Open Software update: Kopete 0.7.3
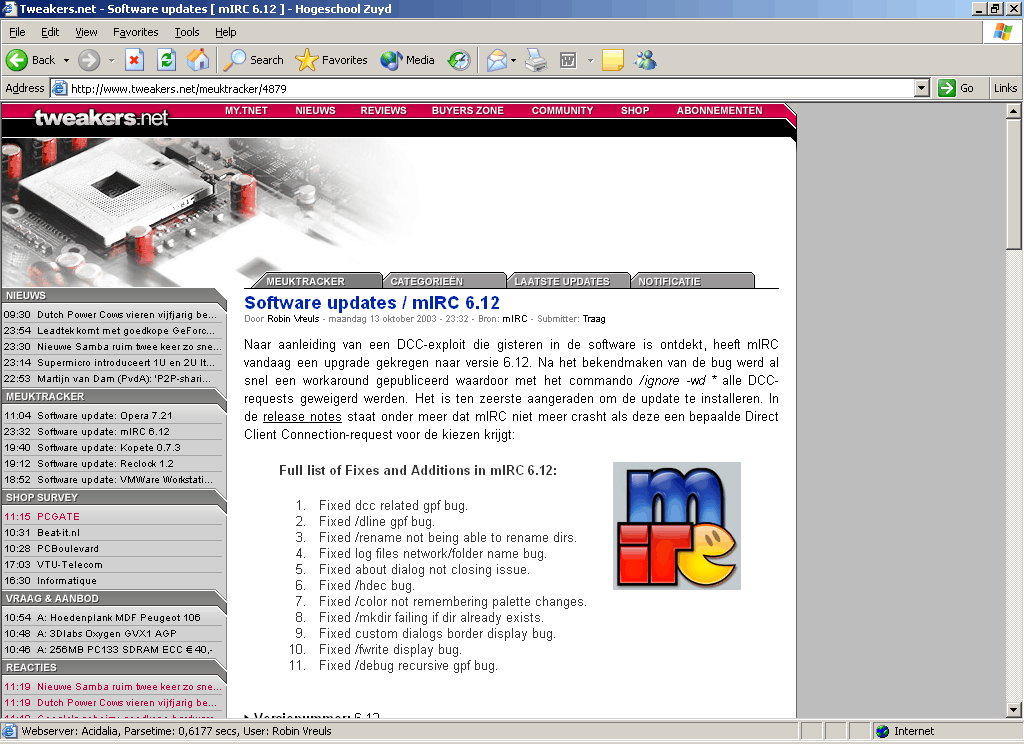The image size is (1024, 744). pyautogui.click(x=111, y=447)
